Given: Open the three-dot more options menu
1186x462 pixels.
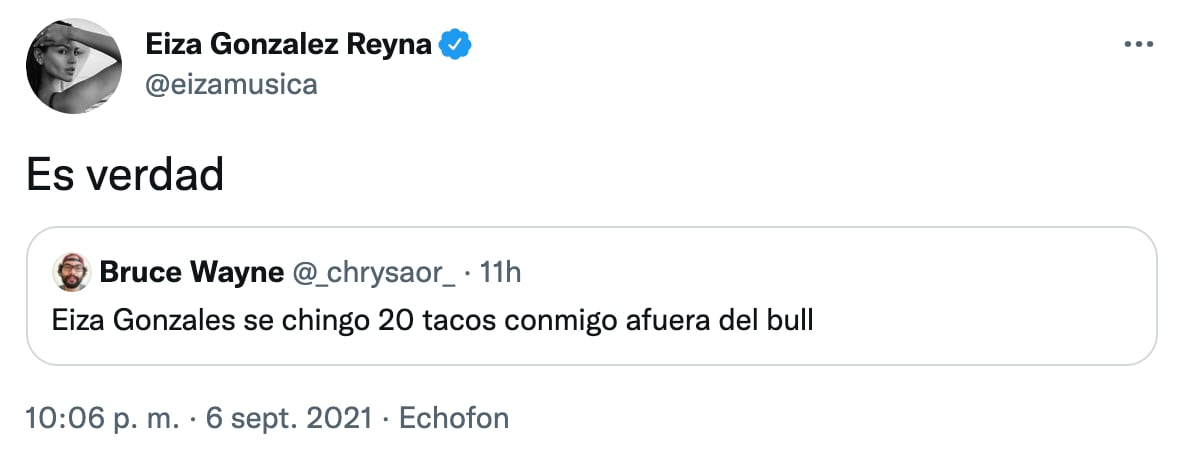Looking at the screenshot, I should pyautogui.click(x=1139, y=45).
